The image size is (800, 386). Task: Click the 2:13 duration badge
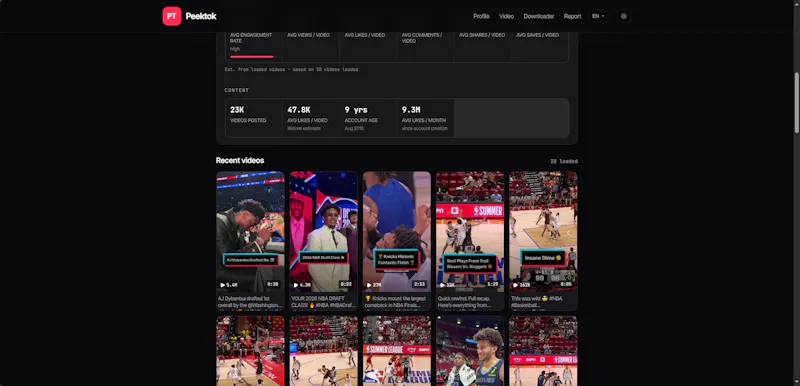[419, 285]
